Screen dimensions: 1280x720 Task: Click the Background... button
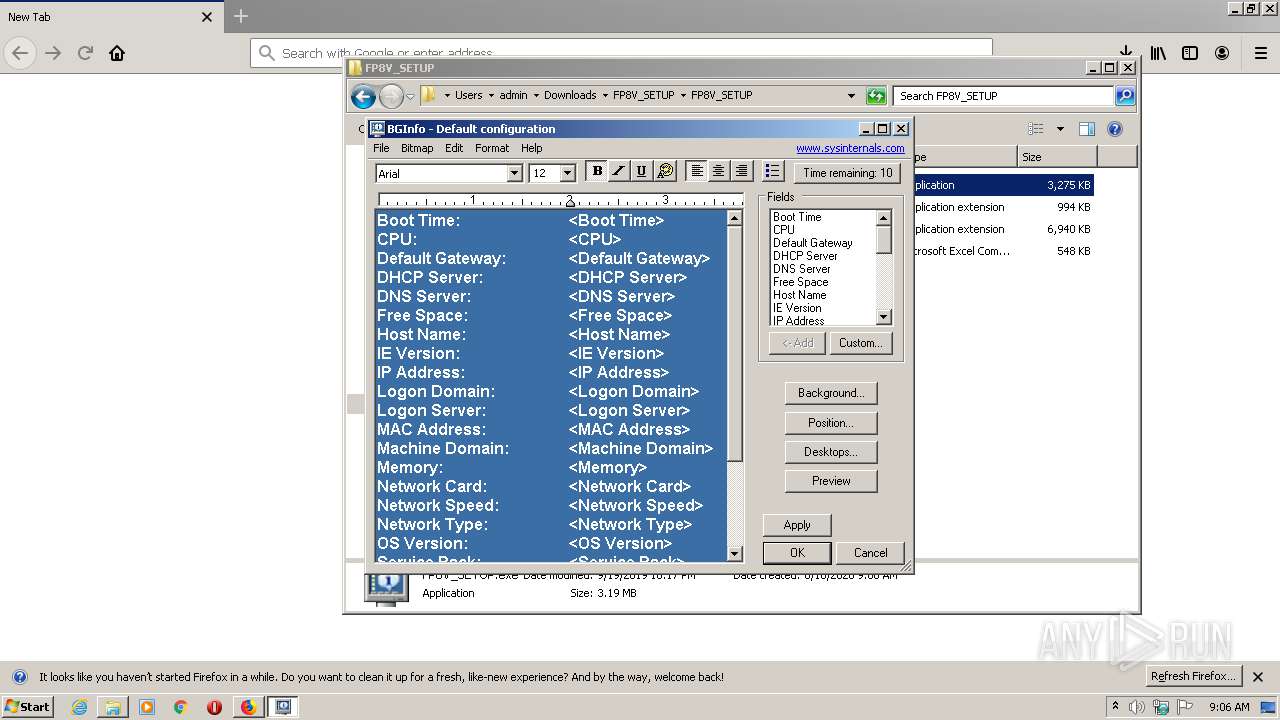click(831, 393)
